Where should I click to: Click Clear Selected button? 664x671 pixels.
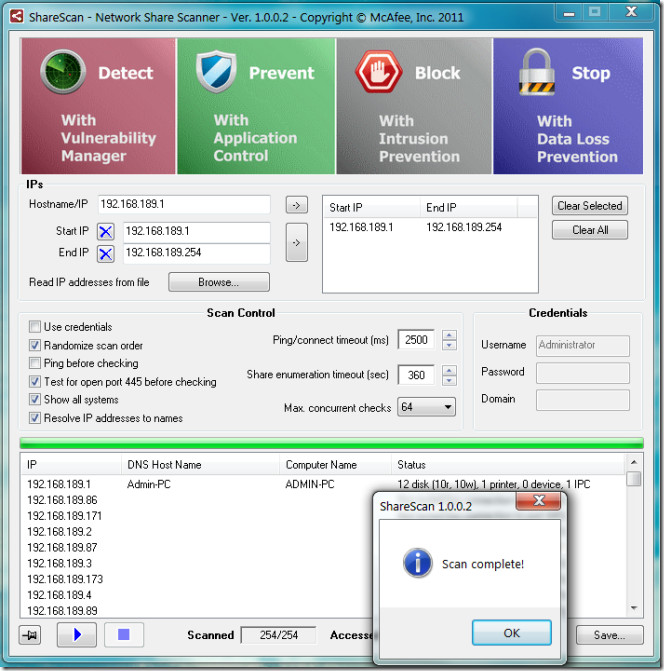[x=590, y=206]
